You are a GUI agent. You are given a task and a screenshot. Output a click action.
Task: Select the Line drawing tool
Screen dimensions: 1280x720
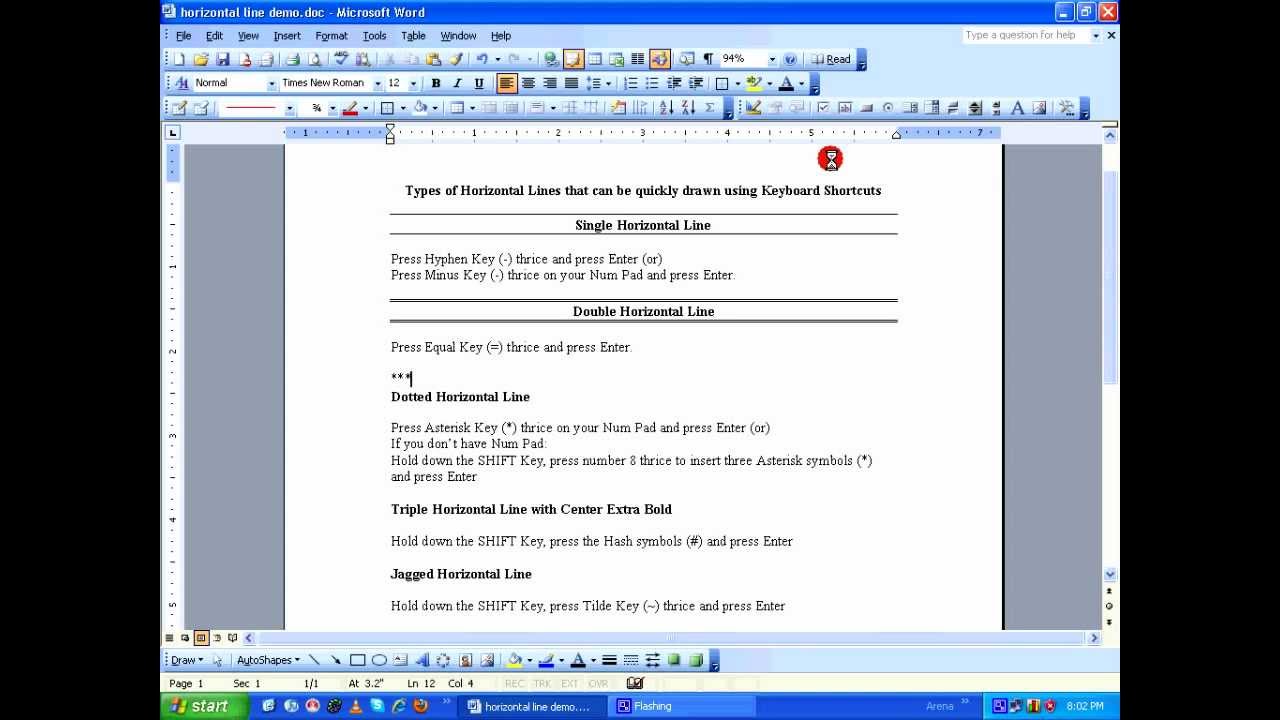(x=314, y=660)
